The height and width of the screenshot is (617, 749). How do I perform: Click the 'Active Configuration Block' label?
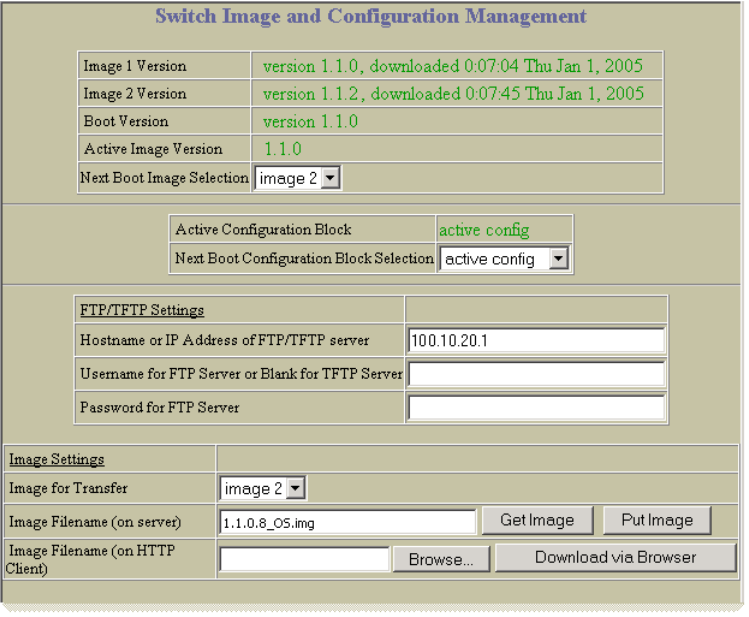pyautogui.click(x=263, y=230)
